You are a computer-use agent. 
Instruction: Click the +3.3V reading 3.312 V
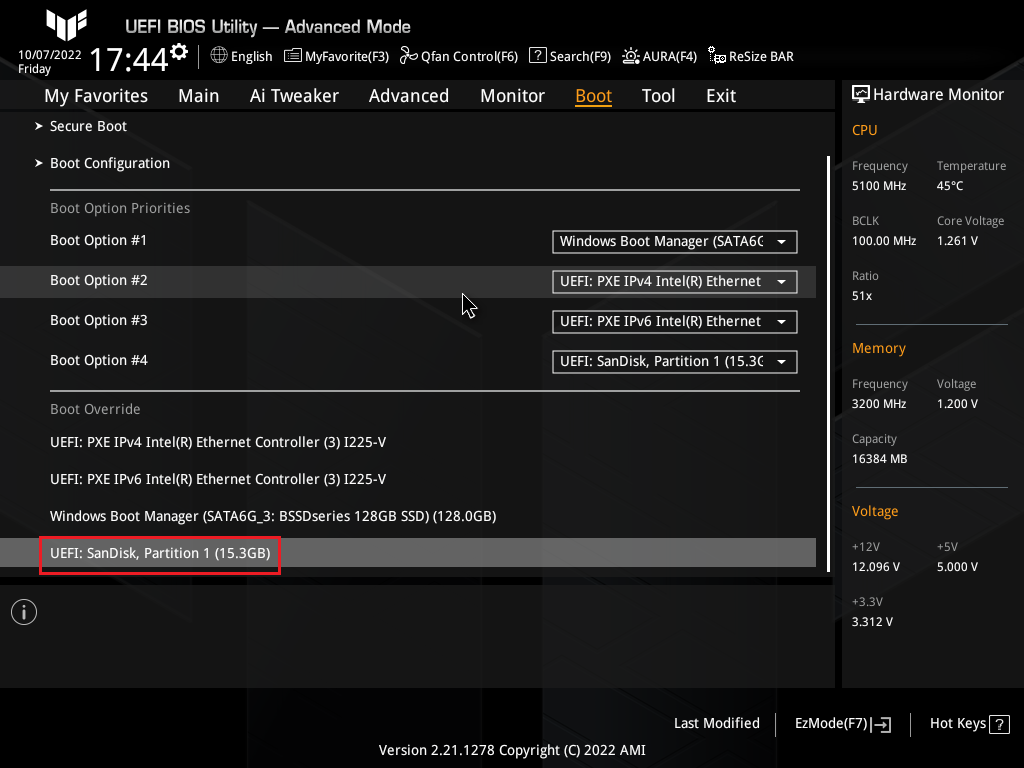tap(872, 622)
